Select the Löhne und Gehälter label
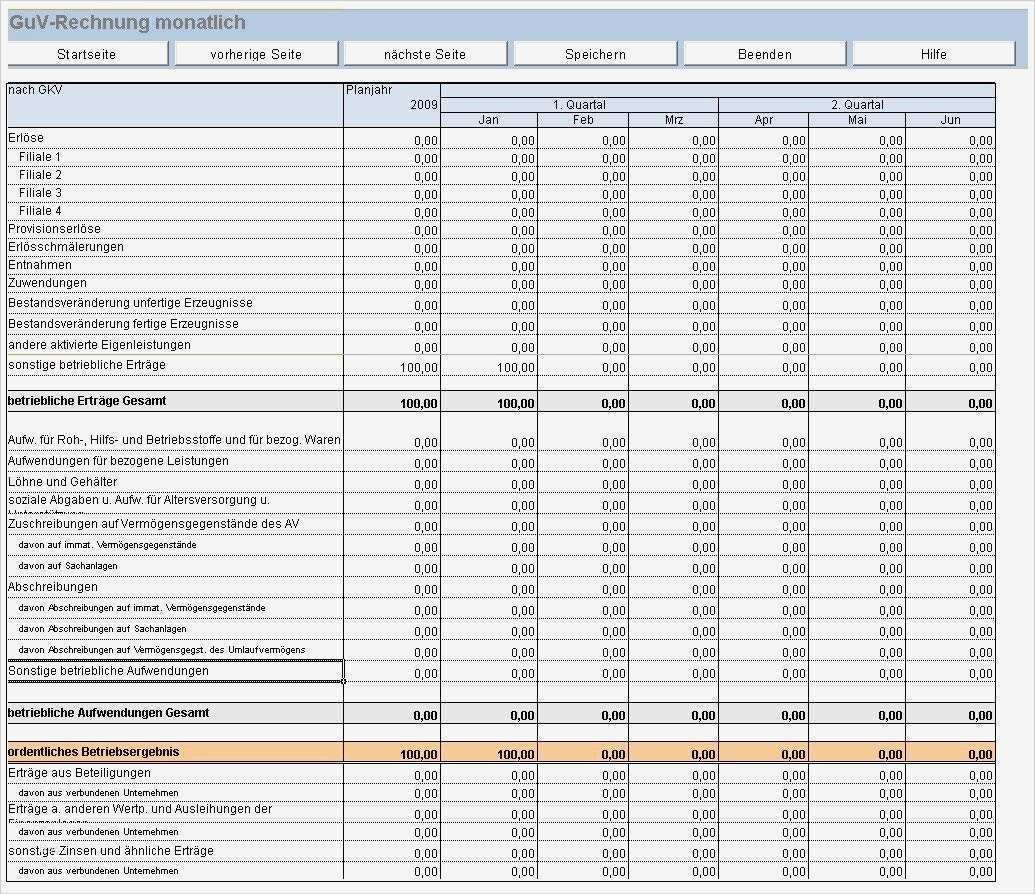Image resolution: width=1035 pixels, height=894 pixels. [63, 482]
